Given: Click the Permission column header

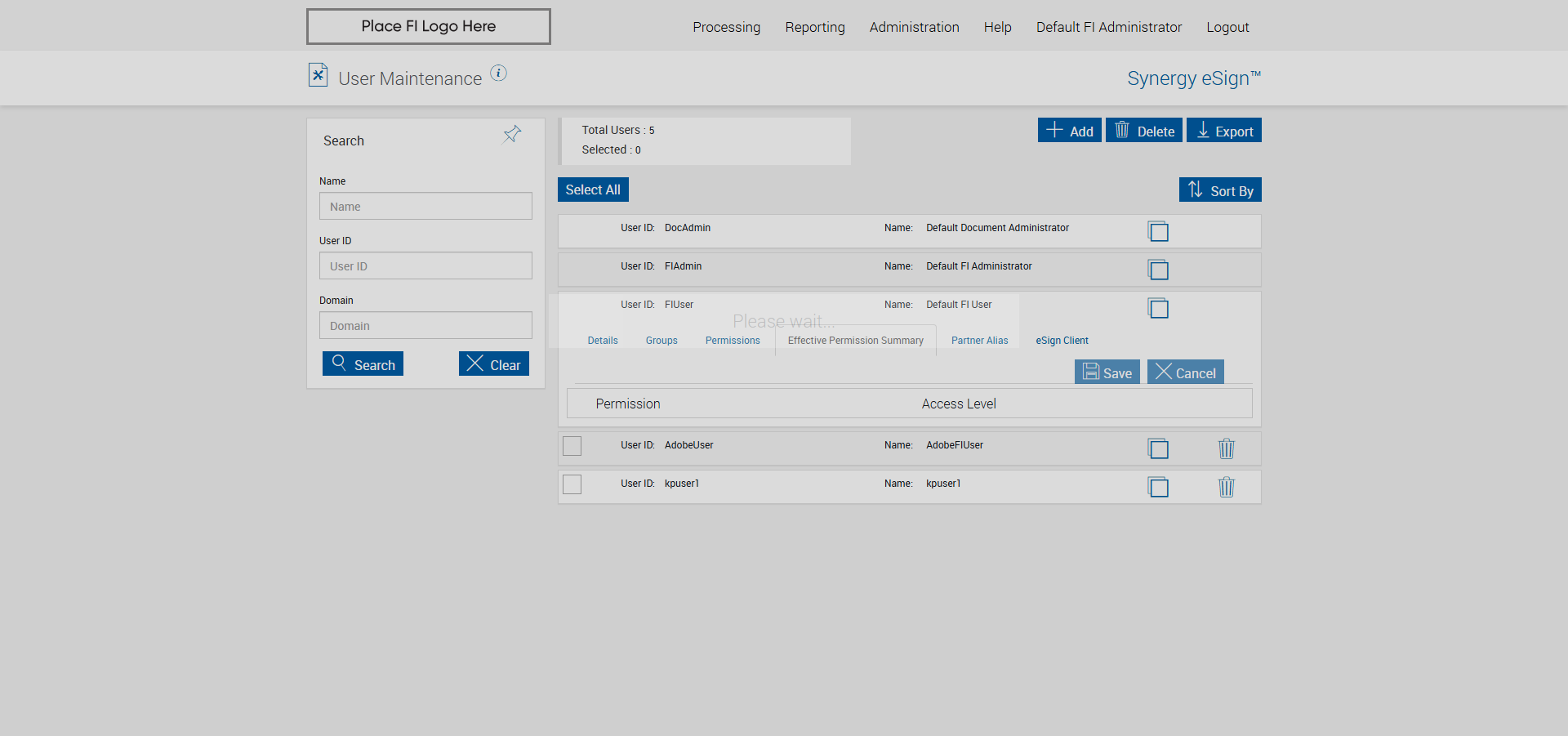Looking at the screenshot, I should tap(628, 404).
